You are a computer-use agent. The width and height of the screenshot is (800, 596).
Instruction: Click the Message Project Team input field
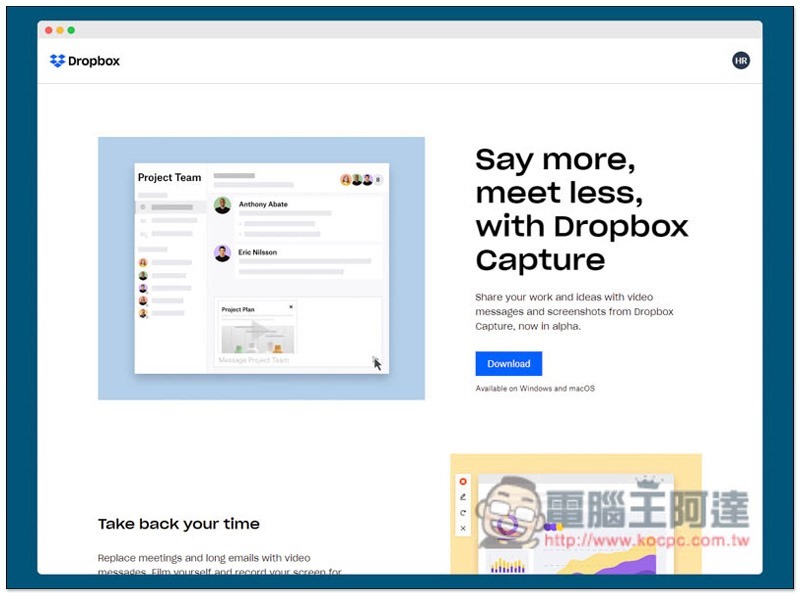pos(252,360)
